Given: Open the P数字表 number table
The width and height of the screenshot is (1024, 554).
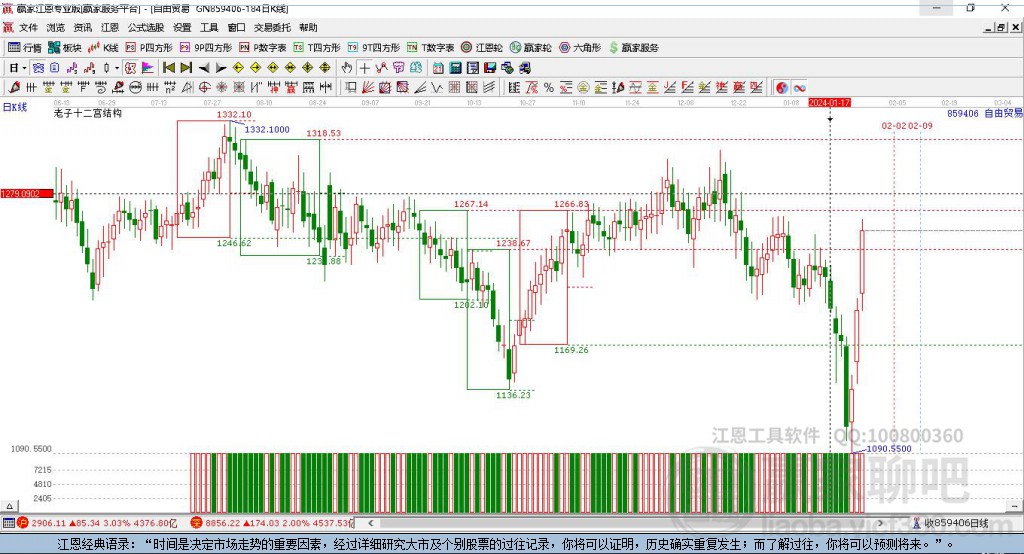Looking at the screenshot, I should pos(263,48).
